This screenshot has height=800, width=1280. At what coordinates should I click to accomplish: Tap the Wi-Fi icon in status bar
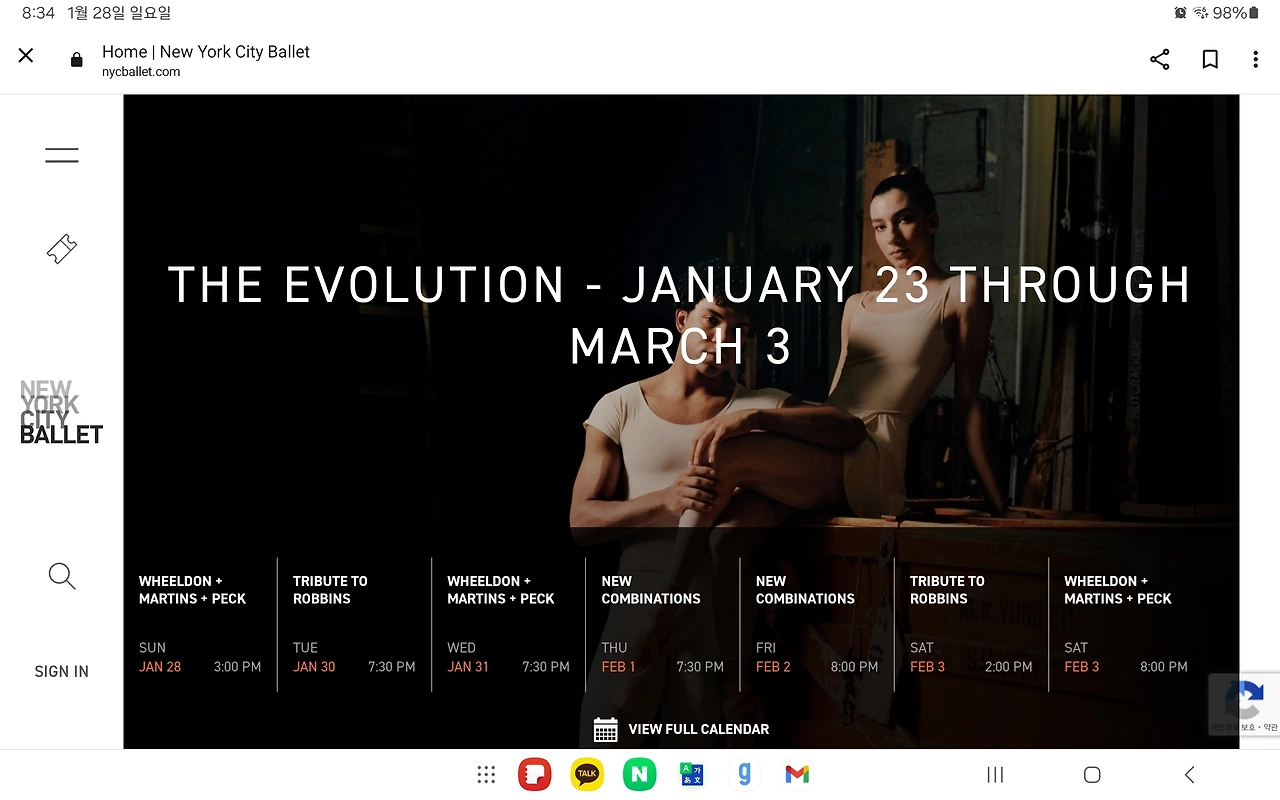tap(1201, 13)
